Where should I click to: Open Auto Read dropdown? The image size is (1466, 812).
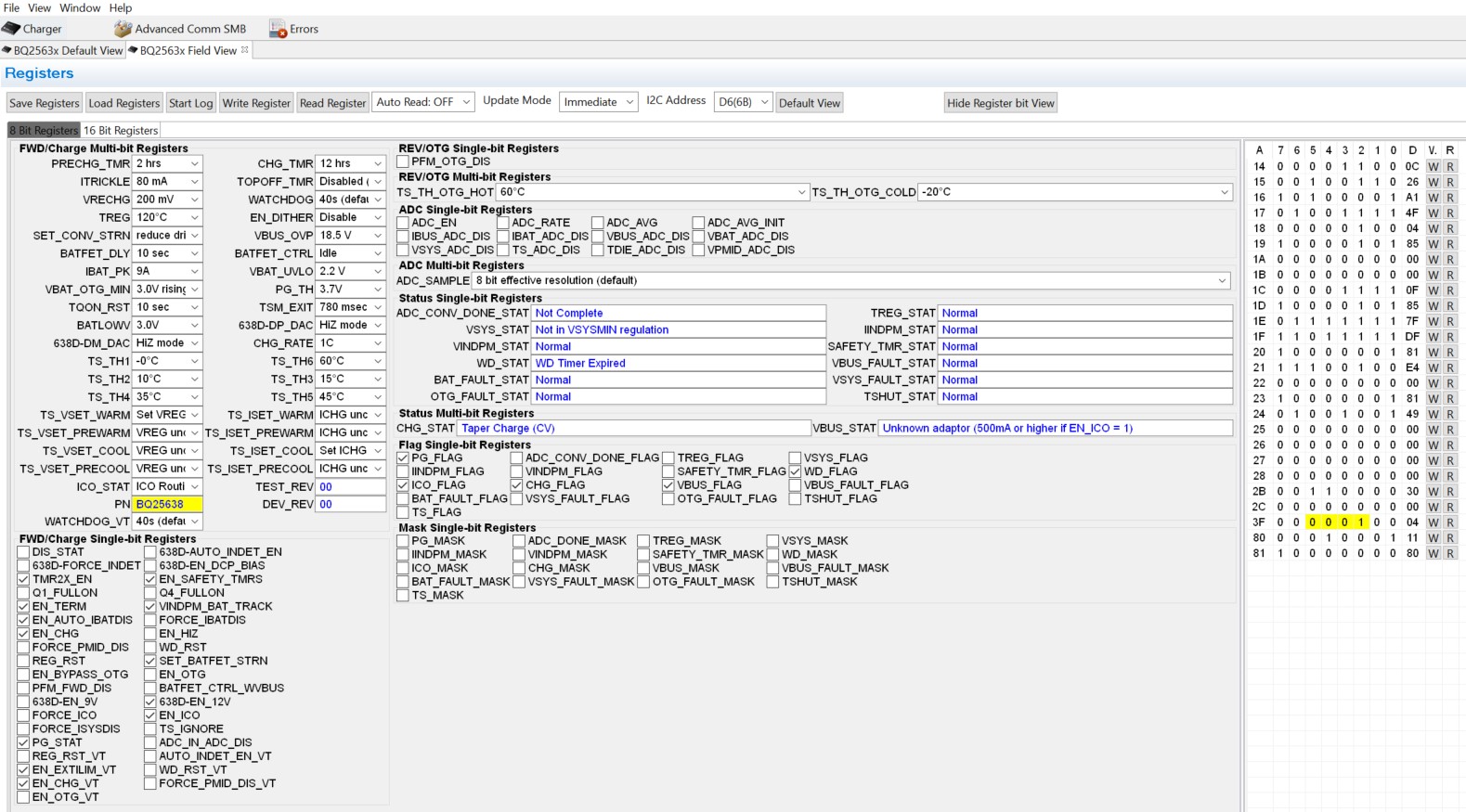[x=423, y=102]
